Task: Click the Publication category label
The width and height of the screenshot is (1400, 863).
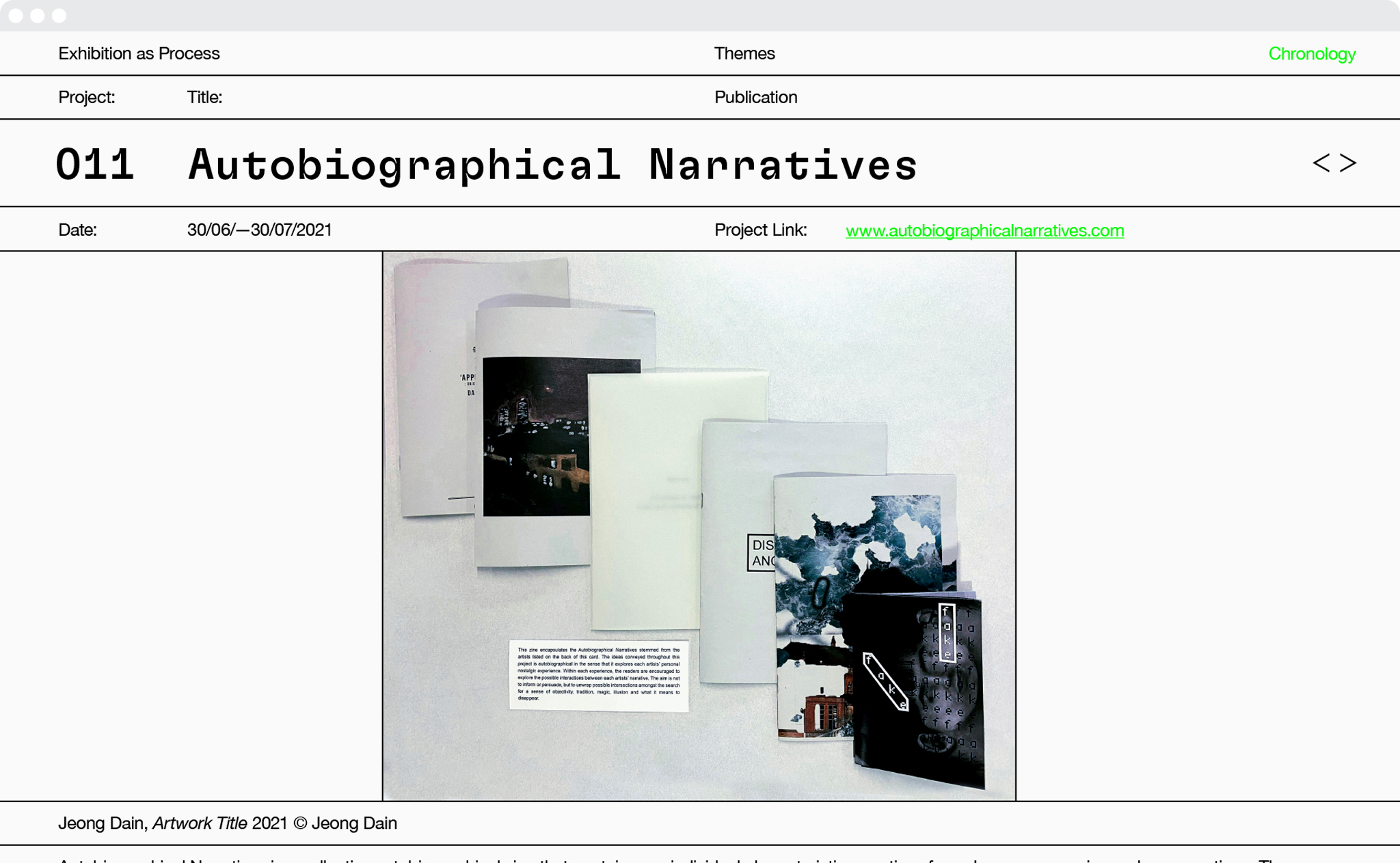Action: 755,97
